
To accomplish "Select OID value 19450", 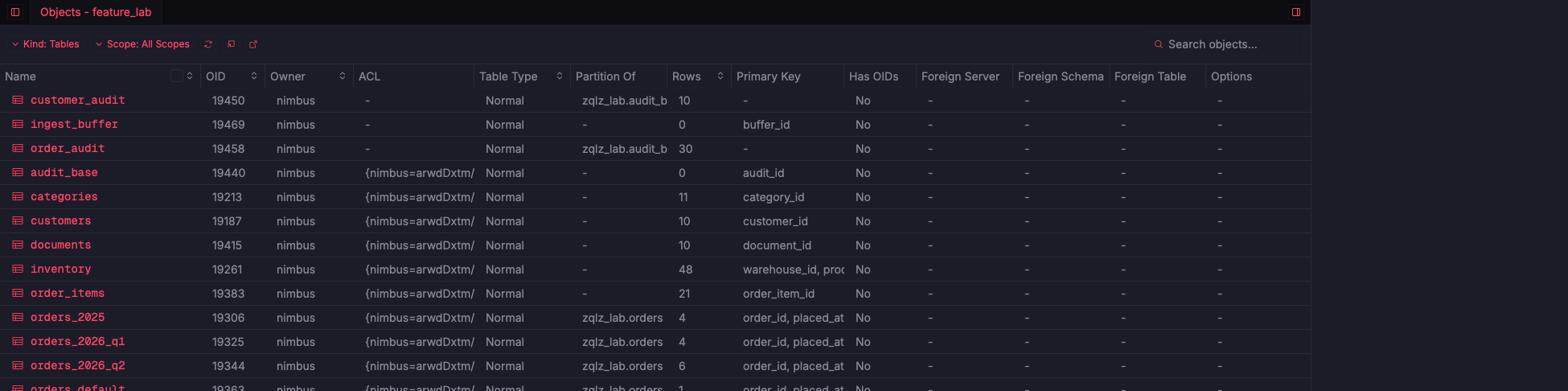I will pos(228,101).
